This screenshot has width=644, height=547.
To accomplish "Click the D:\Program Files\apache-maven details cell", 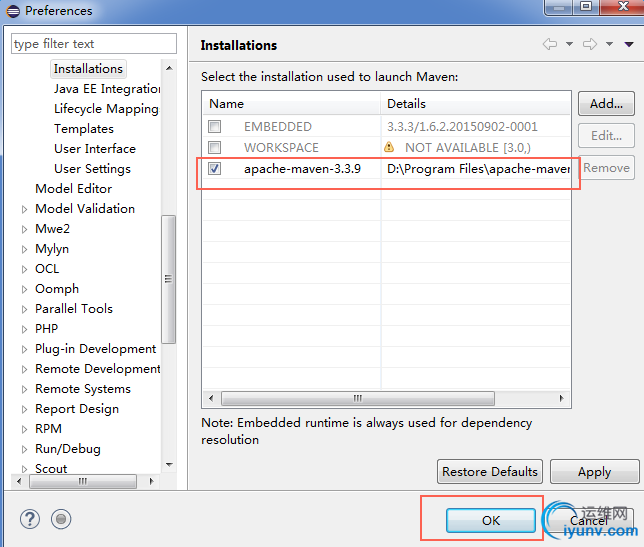I will tap(478, 169).
